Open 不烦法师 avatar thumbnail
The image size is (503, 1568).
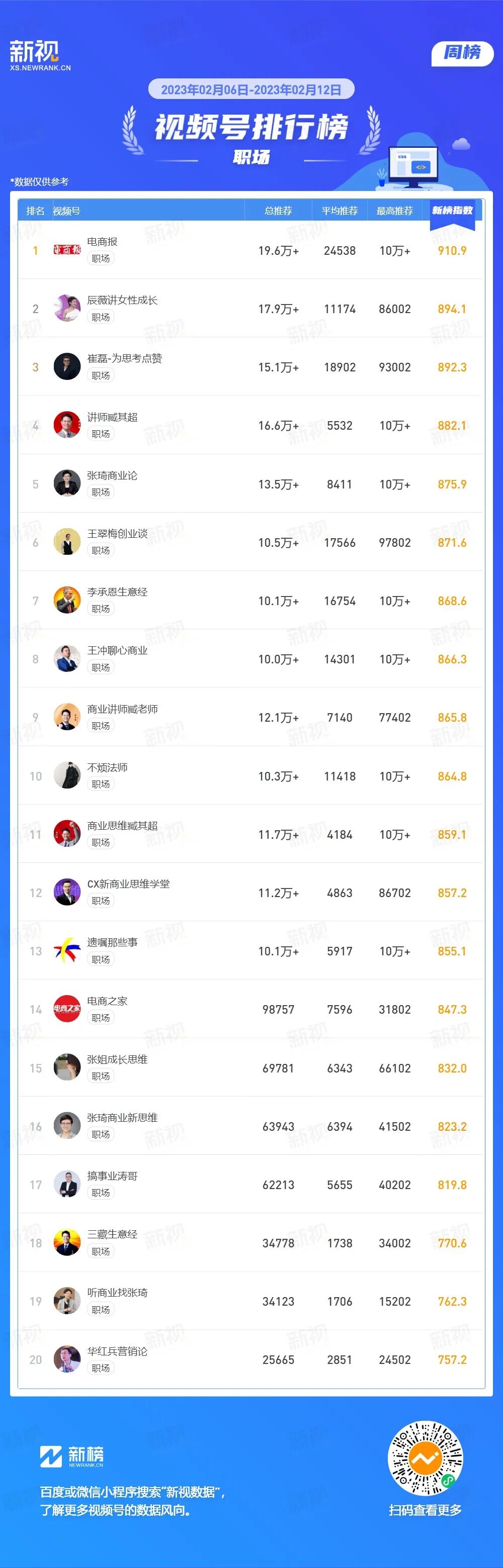tap(67, 775)
